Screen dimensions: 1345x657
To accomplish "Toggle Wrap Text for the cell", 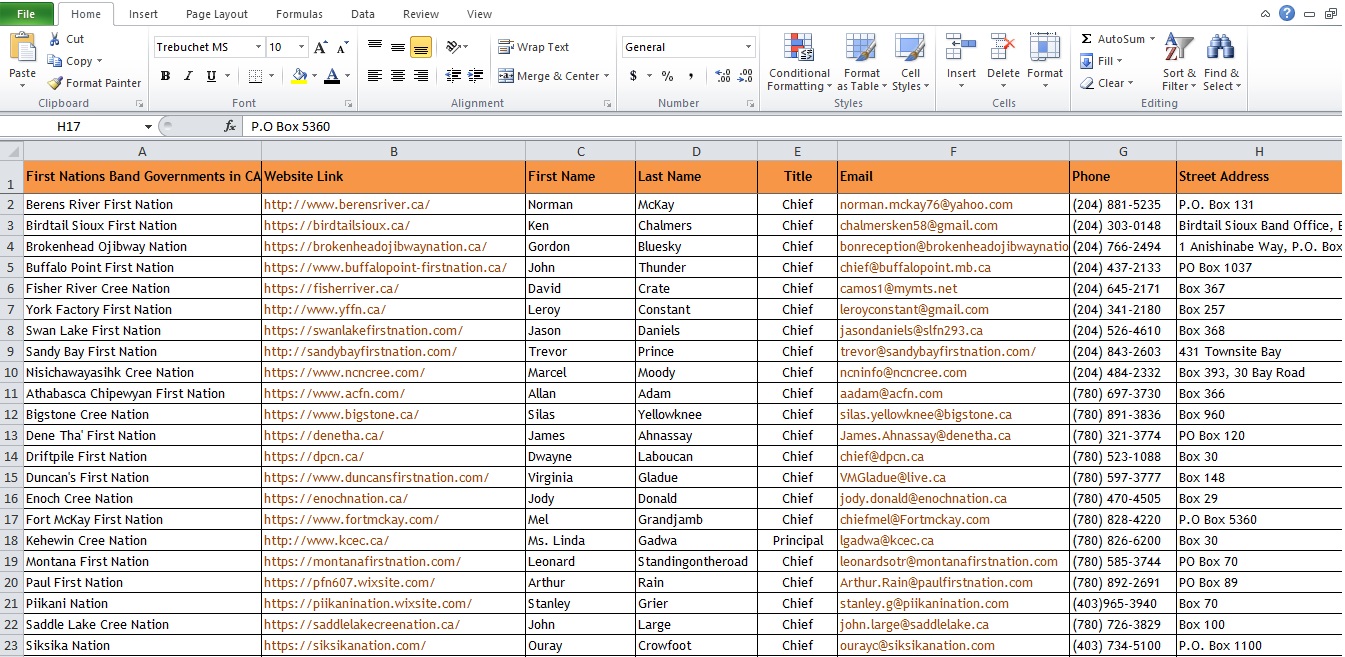I will tap(534, 47).
